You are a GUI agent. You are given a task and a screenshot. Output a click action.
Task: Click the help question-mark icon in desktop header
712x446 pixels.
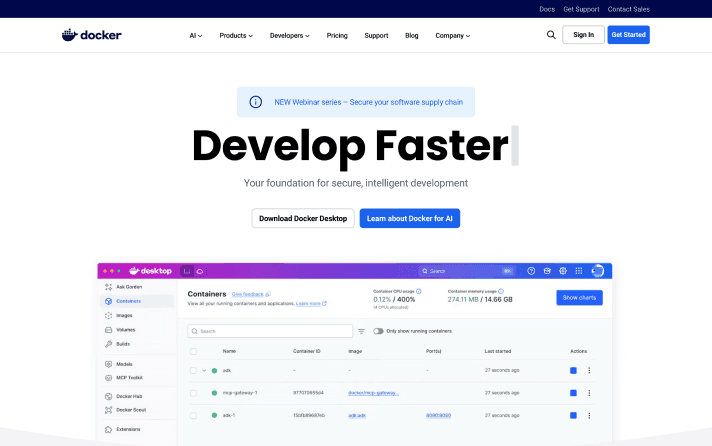[x=531, y=271]
